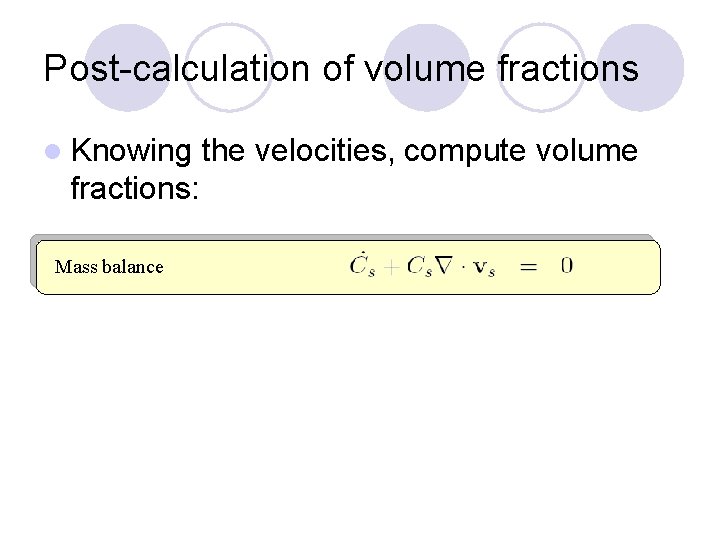Select the rightmost filled lavender circle
Image resolution: width=720 pixels, height=540 pixels.
[641, 68]
